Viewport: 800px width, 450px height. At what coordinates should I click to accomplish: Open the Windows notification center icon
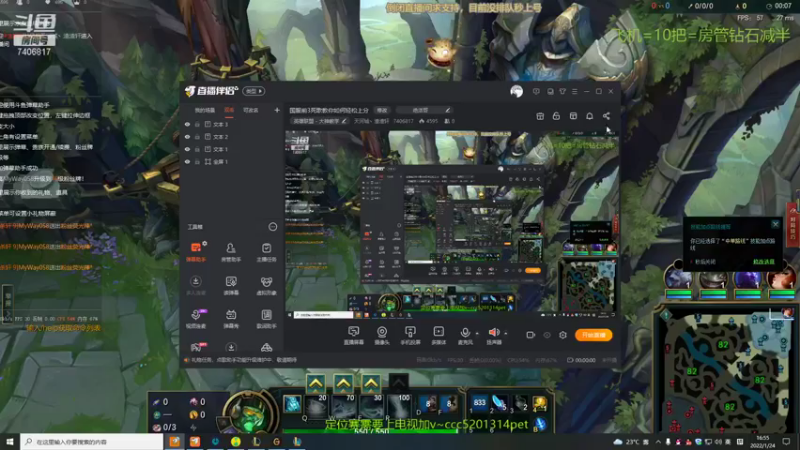(786, 442)
